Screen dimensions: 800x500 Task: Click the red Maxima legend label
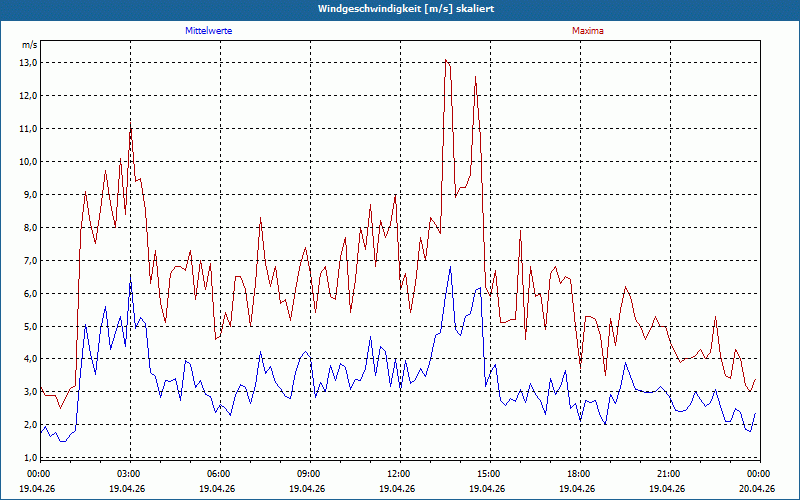(587, 31)
